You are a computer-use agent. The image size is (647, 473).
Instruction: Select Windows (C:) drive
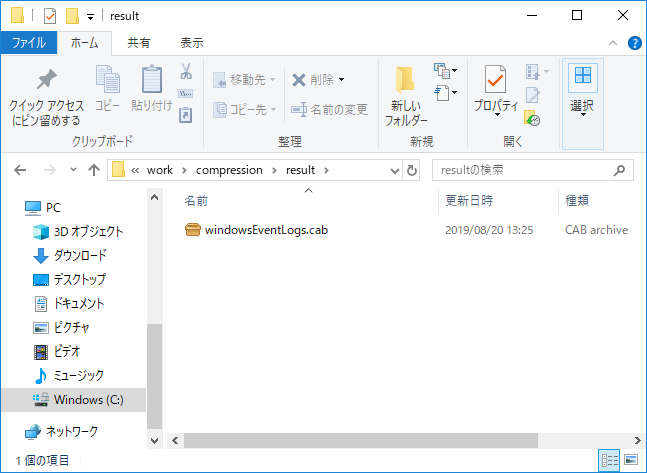(x=73, y=400)
